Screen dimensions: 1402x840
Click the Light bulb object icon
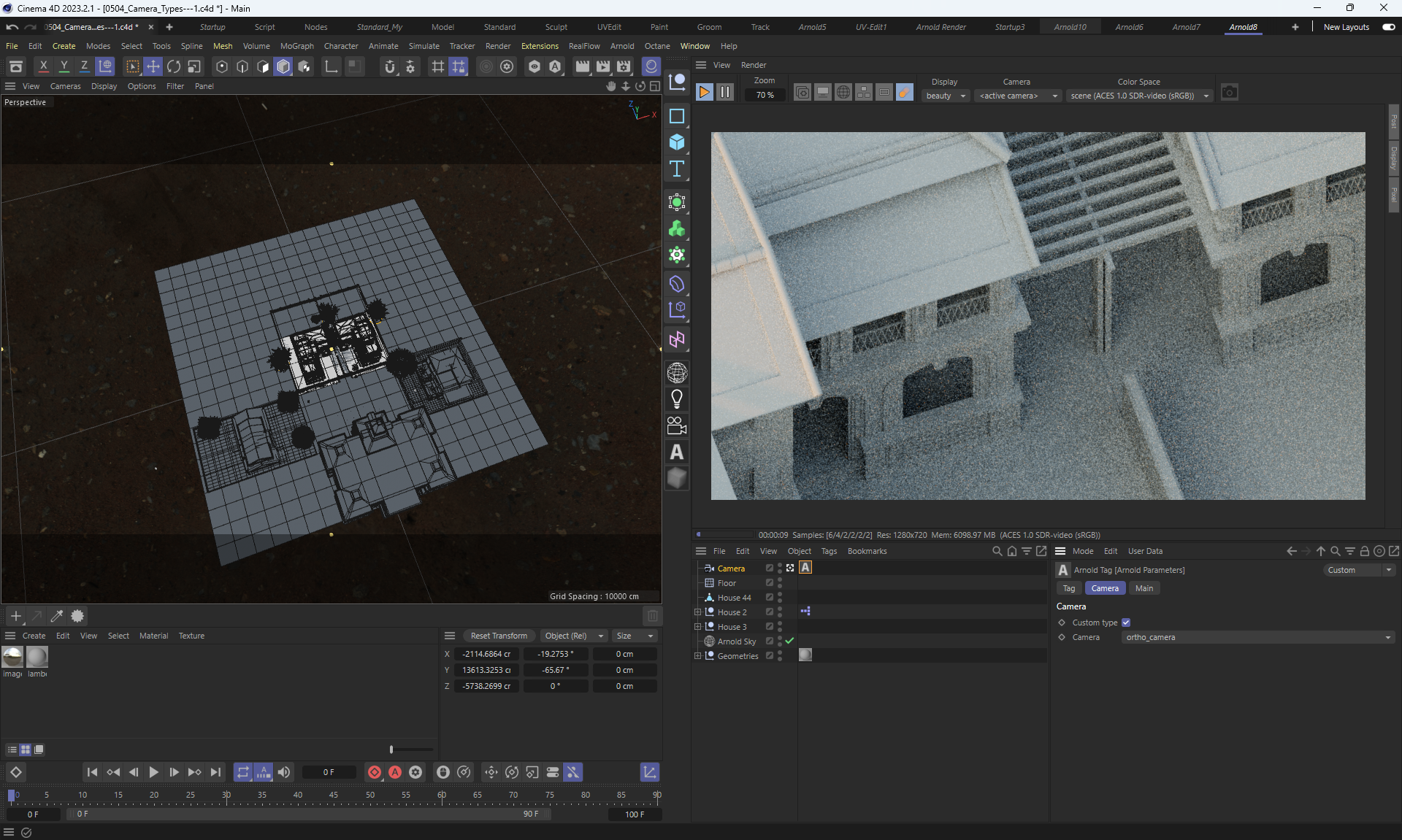pyautogui.click(x=677, y=399)
